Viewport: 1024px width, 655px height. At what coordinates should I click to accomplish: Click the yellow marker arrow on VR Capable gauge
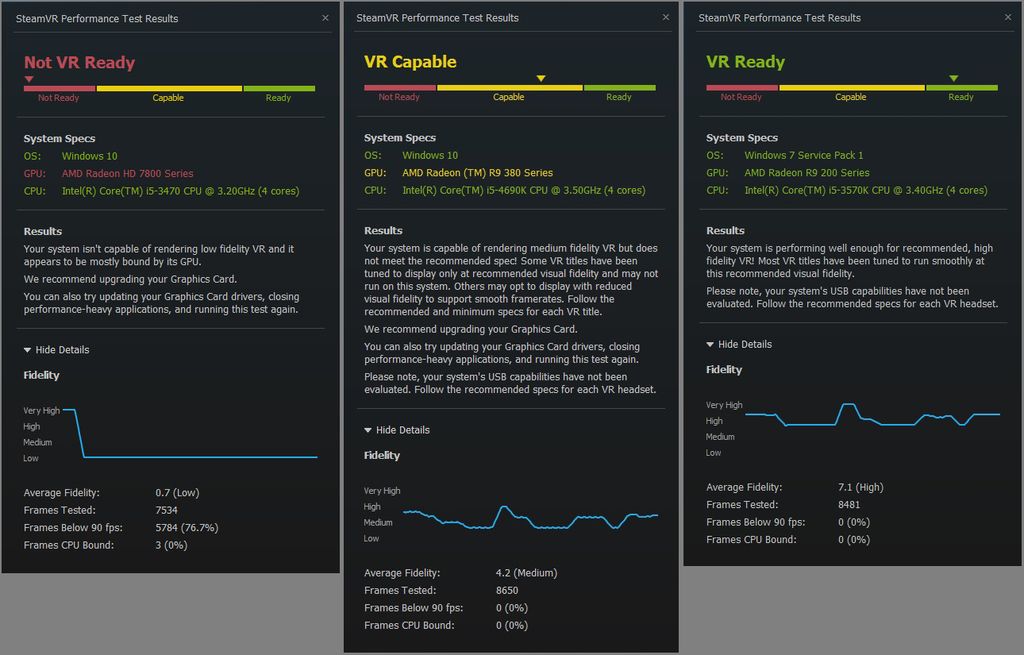(x=541, y=77)
